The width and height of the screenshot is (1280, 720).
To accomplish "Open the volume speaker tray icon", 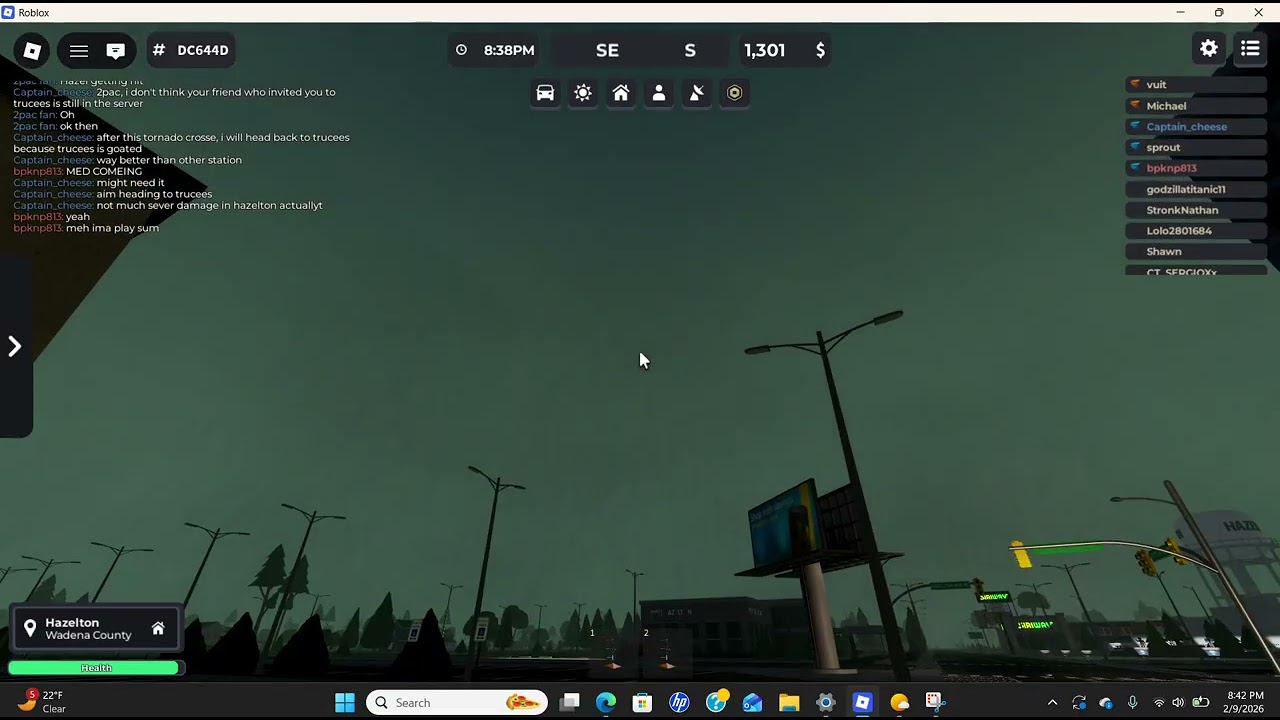I will pos(1178,703).
